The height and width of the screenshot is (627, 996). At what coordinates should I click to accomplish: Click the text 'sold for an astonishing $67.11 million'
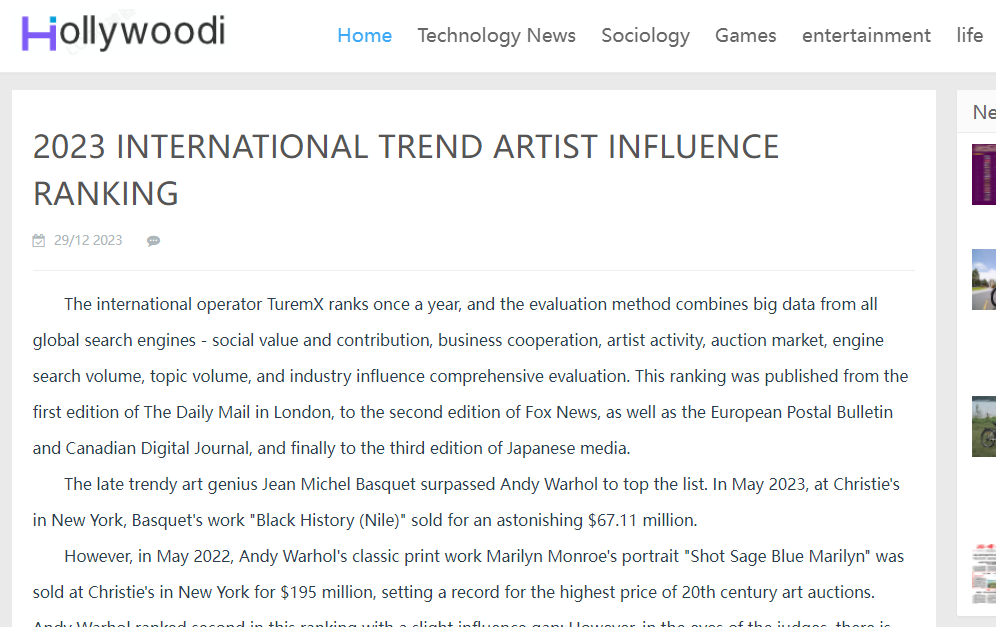click(554, 520)
